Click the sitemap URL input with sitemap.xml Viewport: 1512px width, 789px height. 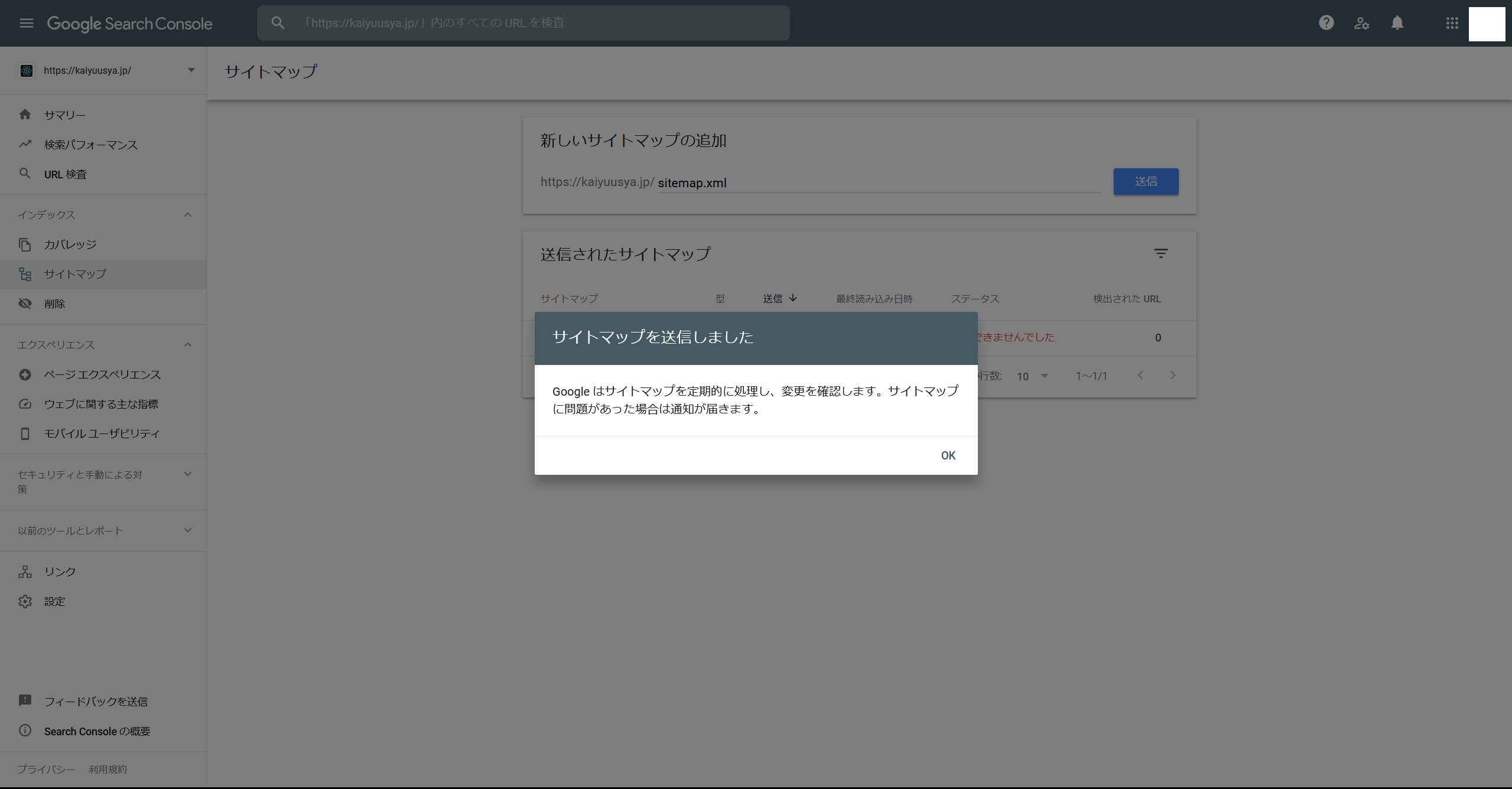pyautogui.click(x=879, y=182)
